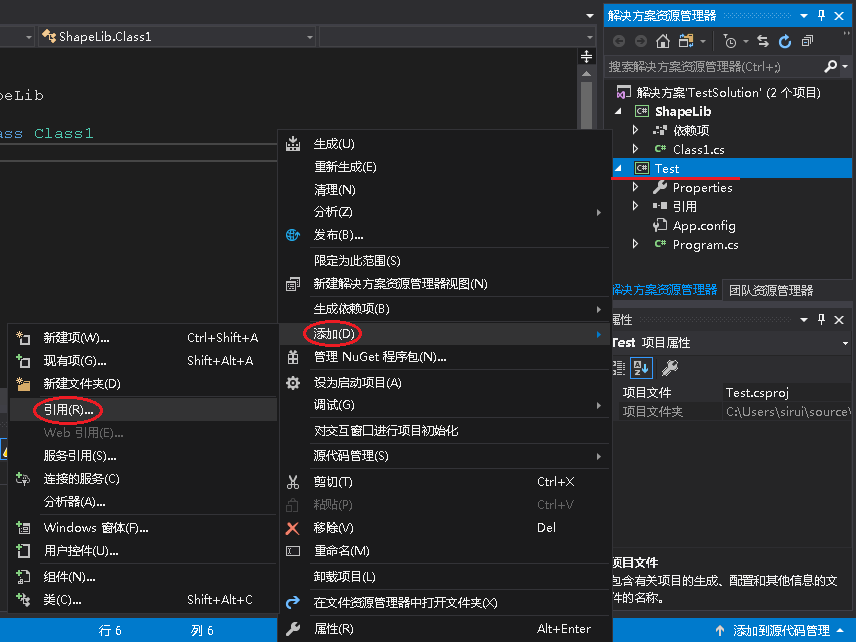This screenshot has height=642, width=856.
Task: Choose 现有项(G)... menu entry
Action: click(143, 361)
